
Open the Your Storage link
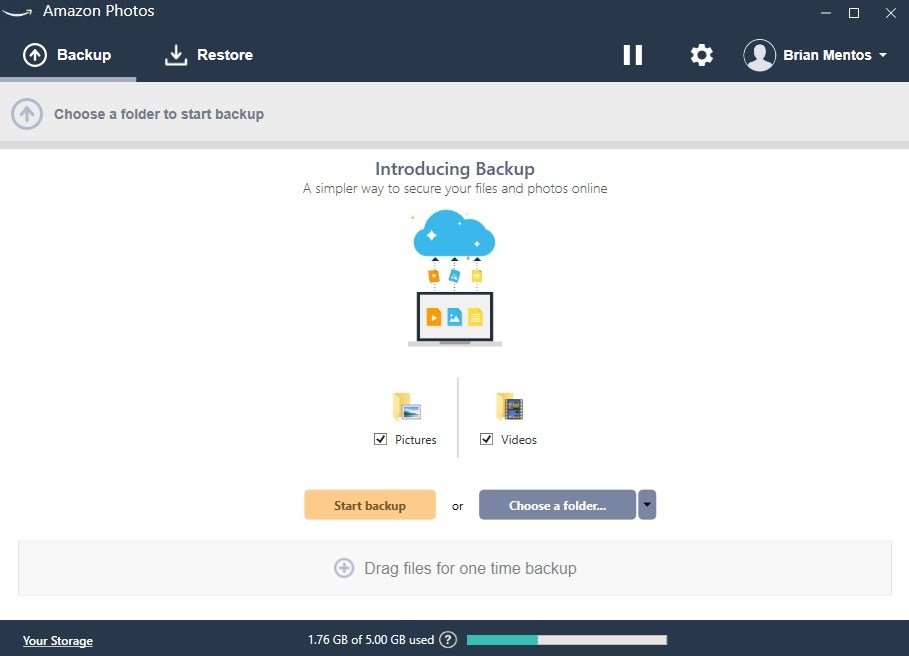pyautogui.click(x=57, y=640)
